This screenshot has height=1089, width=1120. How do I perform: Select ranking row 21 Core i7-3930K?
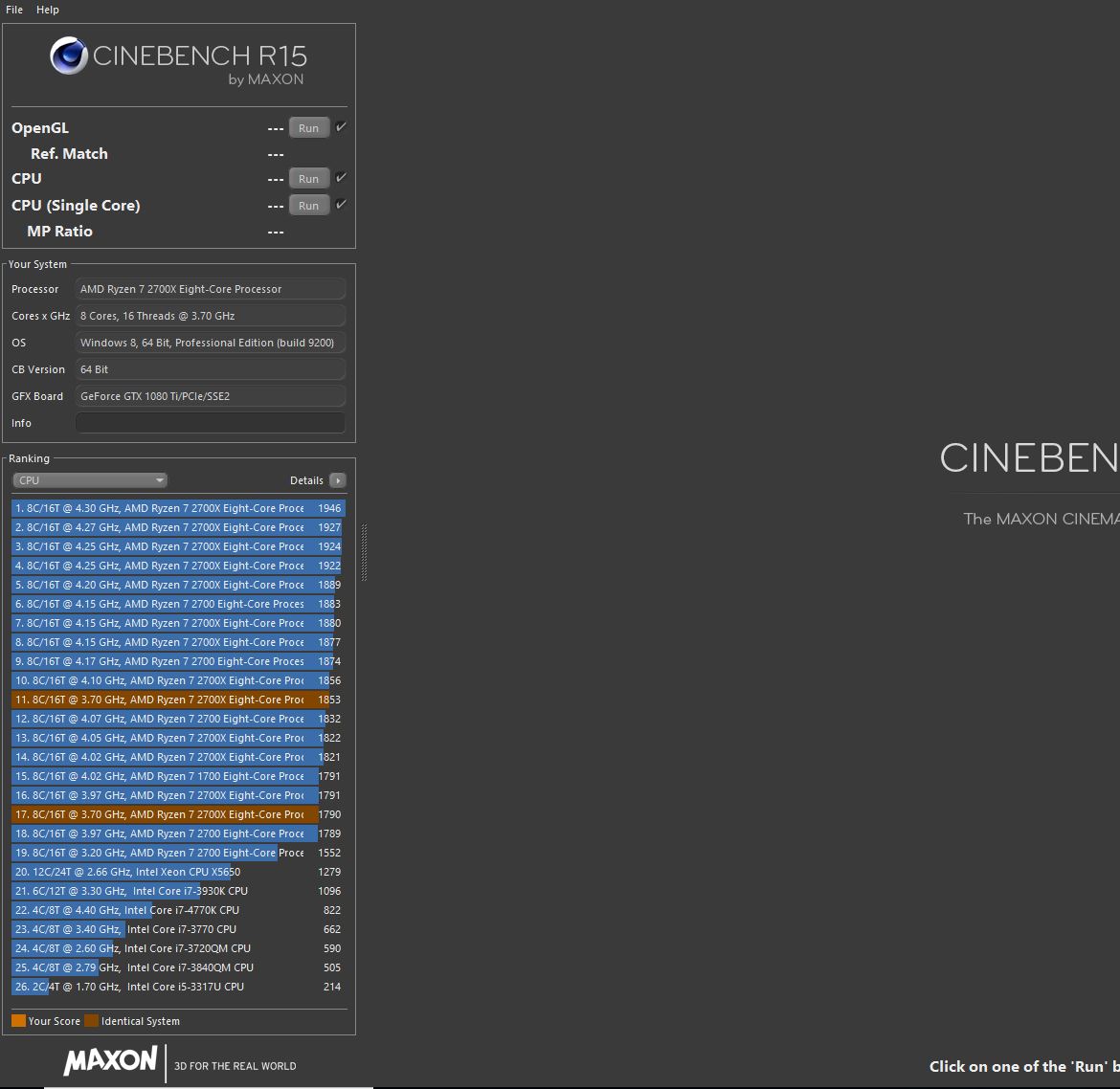point(179,891)
